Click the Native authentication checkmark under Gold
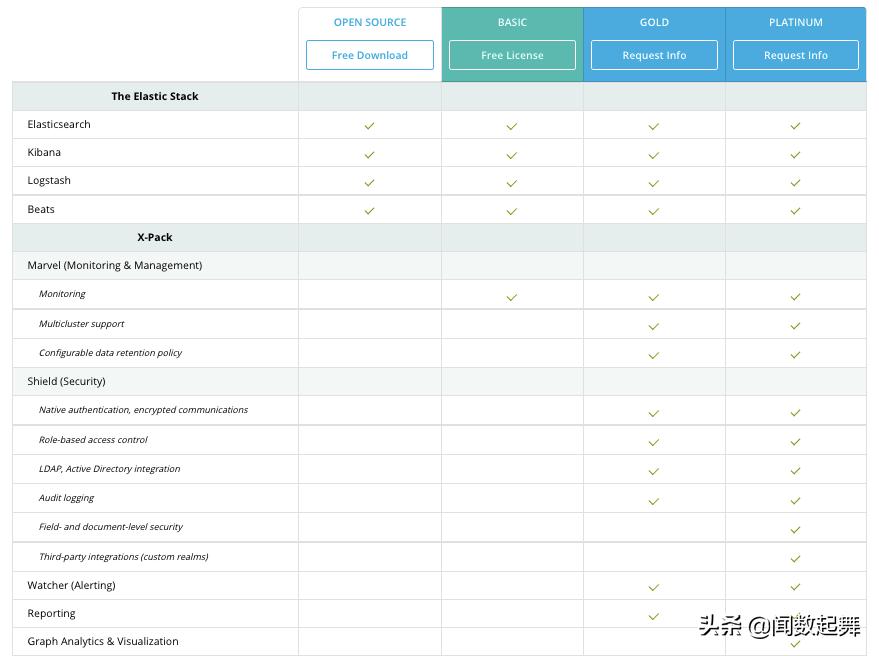The height and width of the screenshot is (656, 879). pyautogui.click(x=654, y=413)
